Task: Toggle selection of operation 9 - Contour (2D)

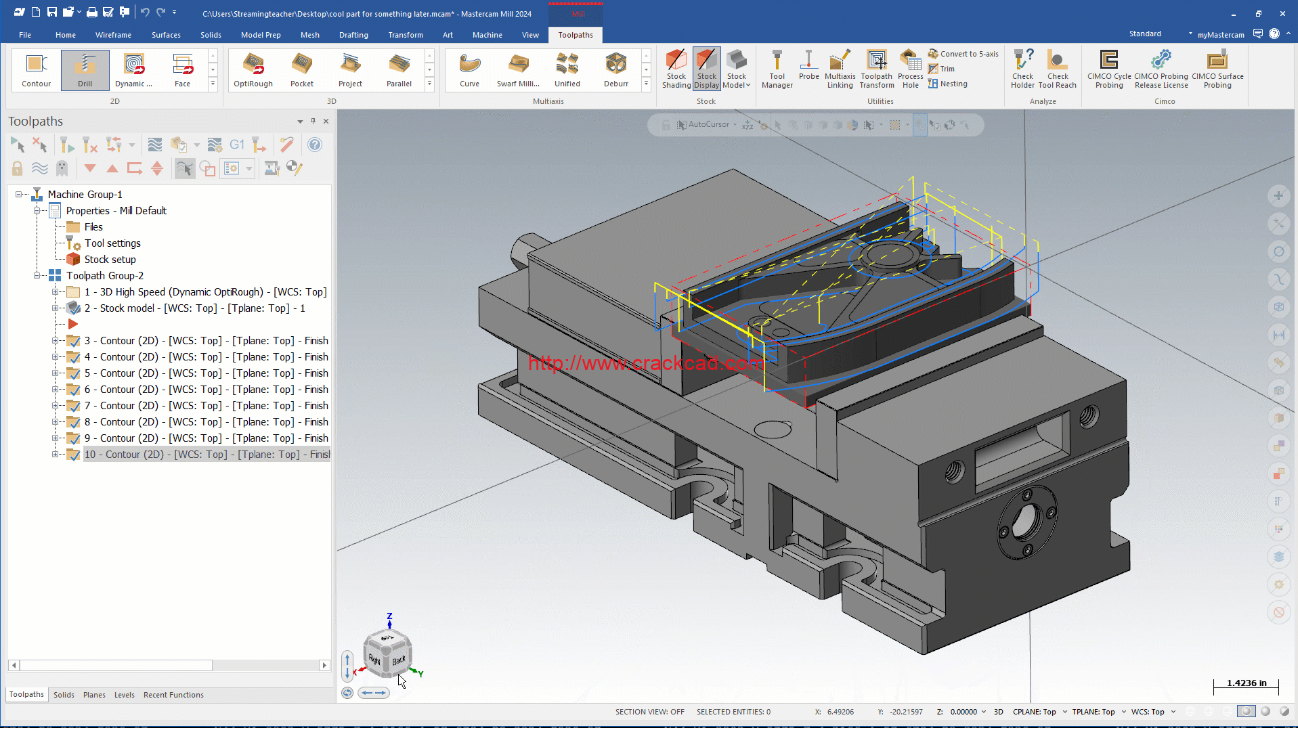Action: (x=73, y=438)
